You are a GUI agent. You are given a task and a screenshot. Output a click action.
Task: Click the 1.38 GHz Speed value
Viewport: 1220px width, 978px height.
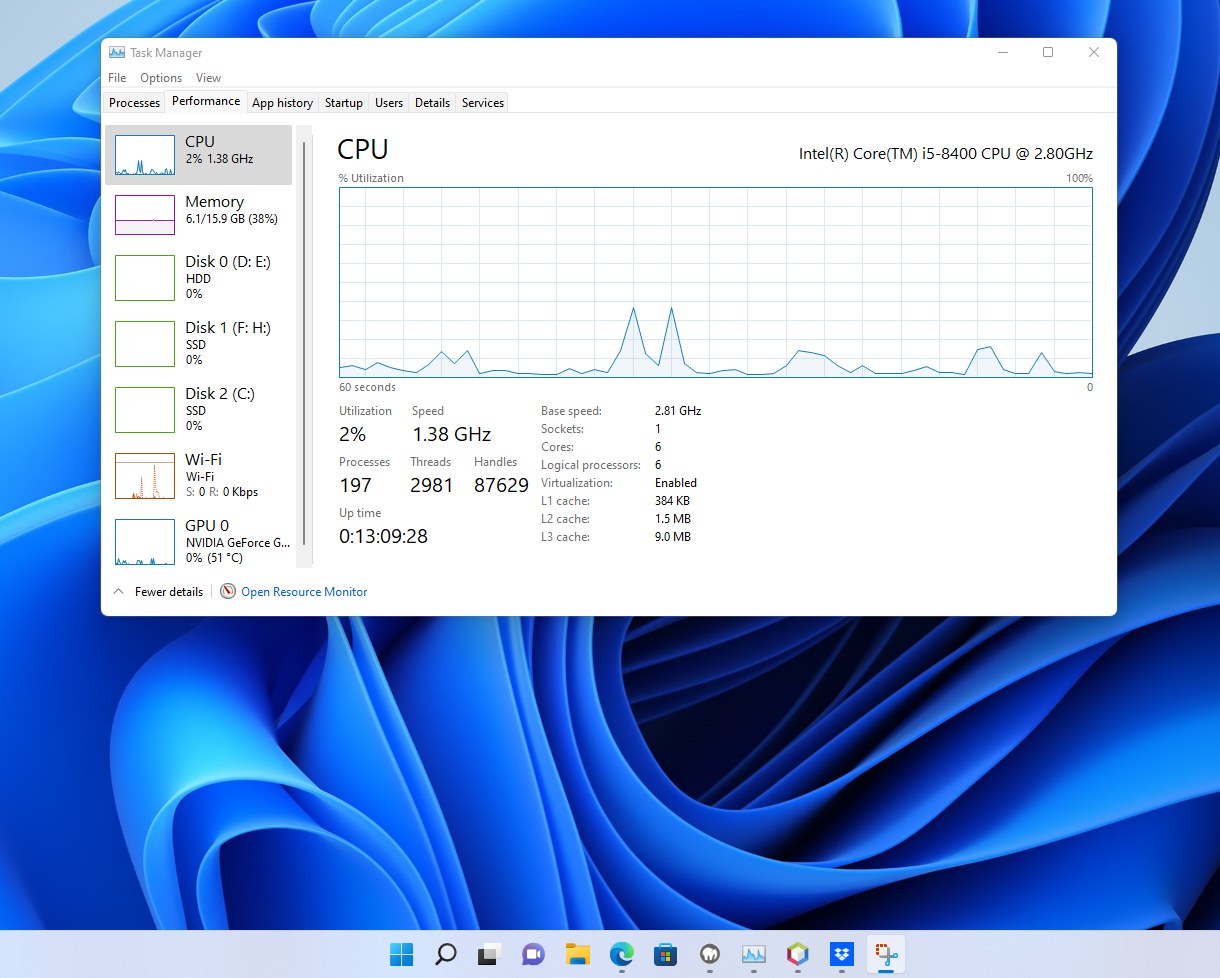point(452,434)
